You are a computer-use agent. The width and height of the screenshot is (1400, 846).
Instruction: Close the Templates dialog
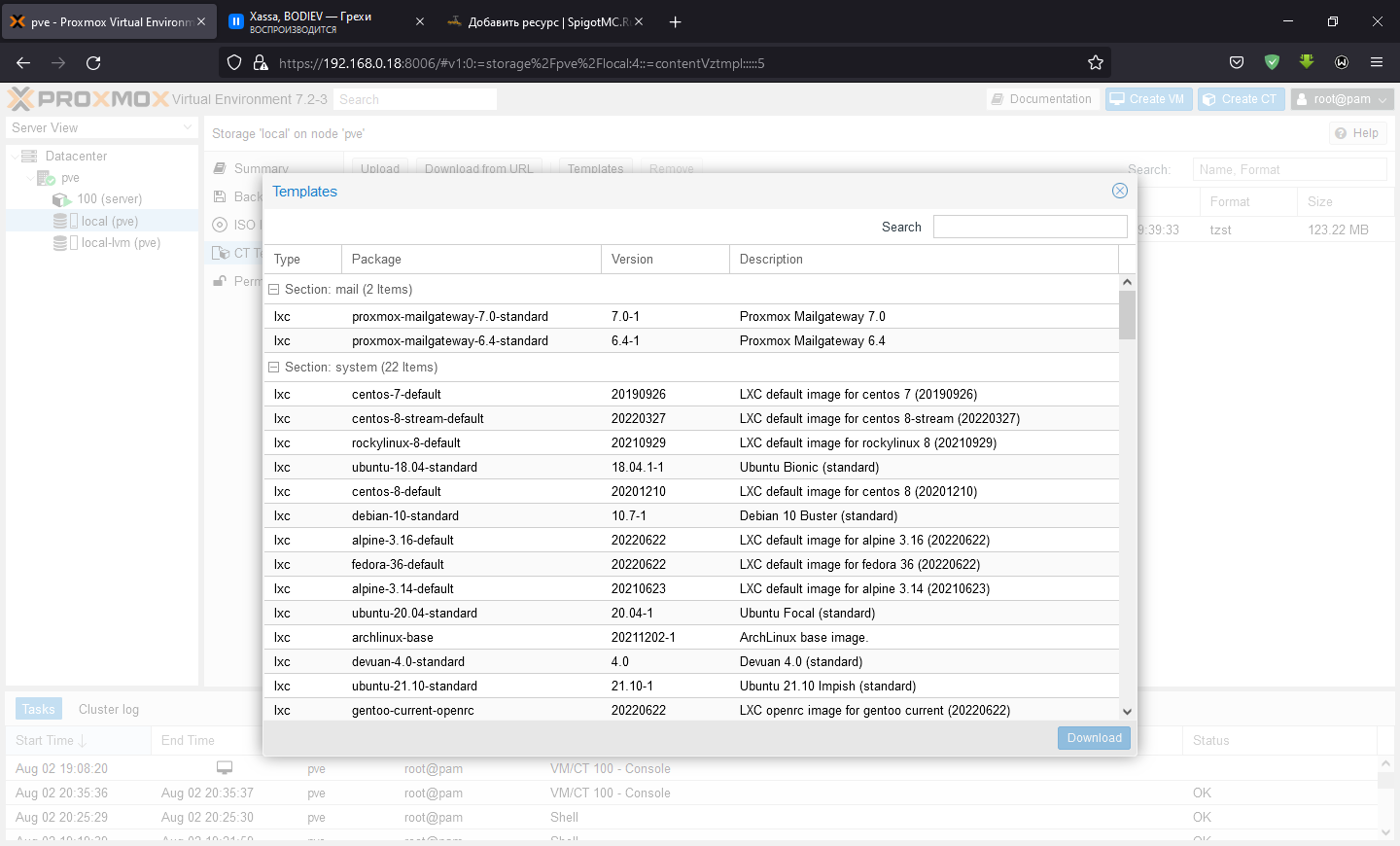point(1120,191)
